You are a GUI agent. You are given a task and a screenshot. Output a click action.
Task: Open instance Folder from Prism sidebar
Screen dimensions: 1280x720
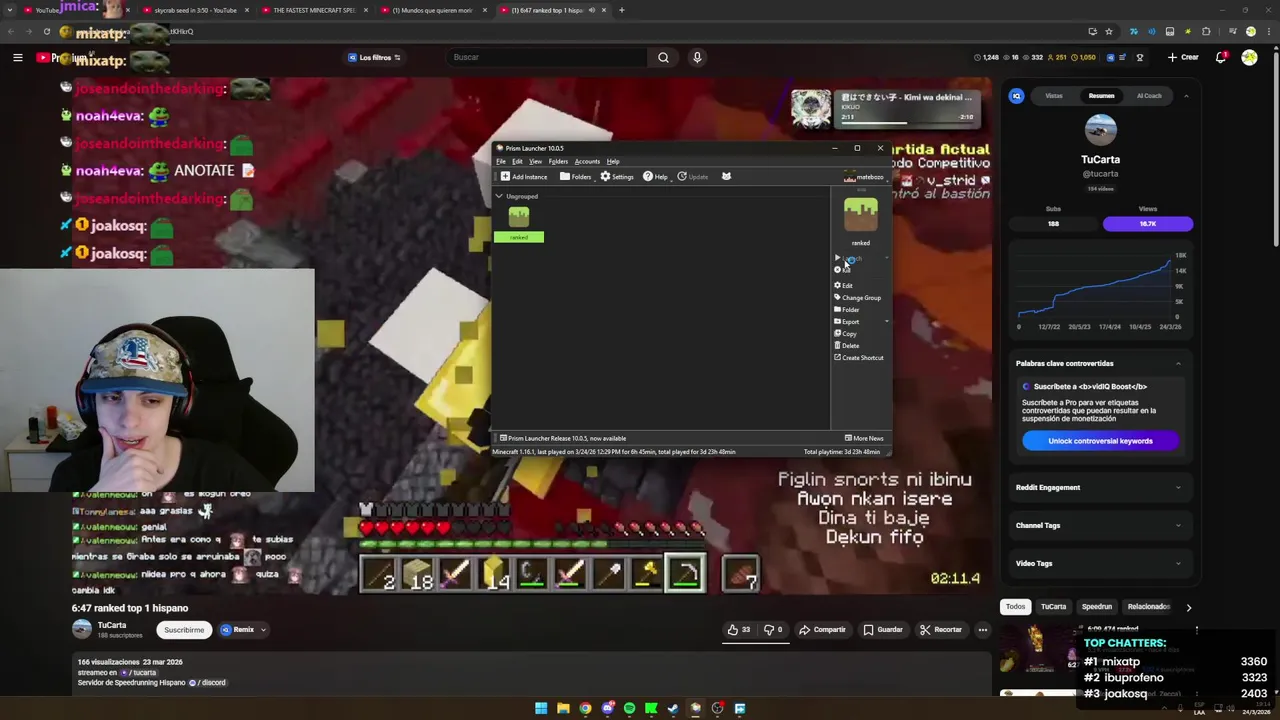pyautogui.click(x=847, y=310)
